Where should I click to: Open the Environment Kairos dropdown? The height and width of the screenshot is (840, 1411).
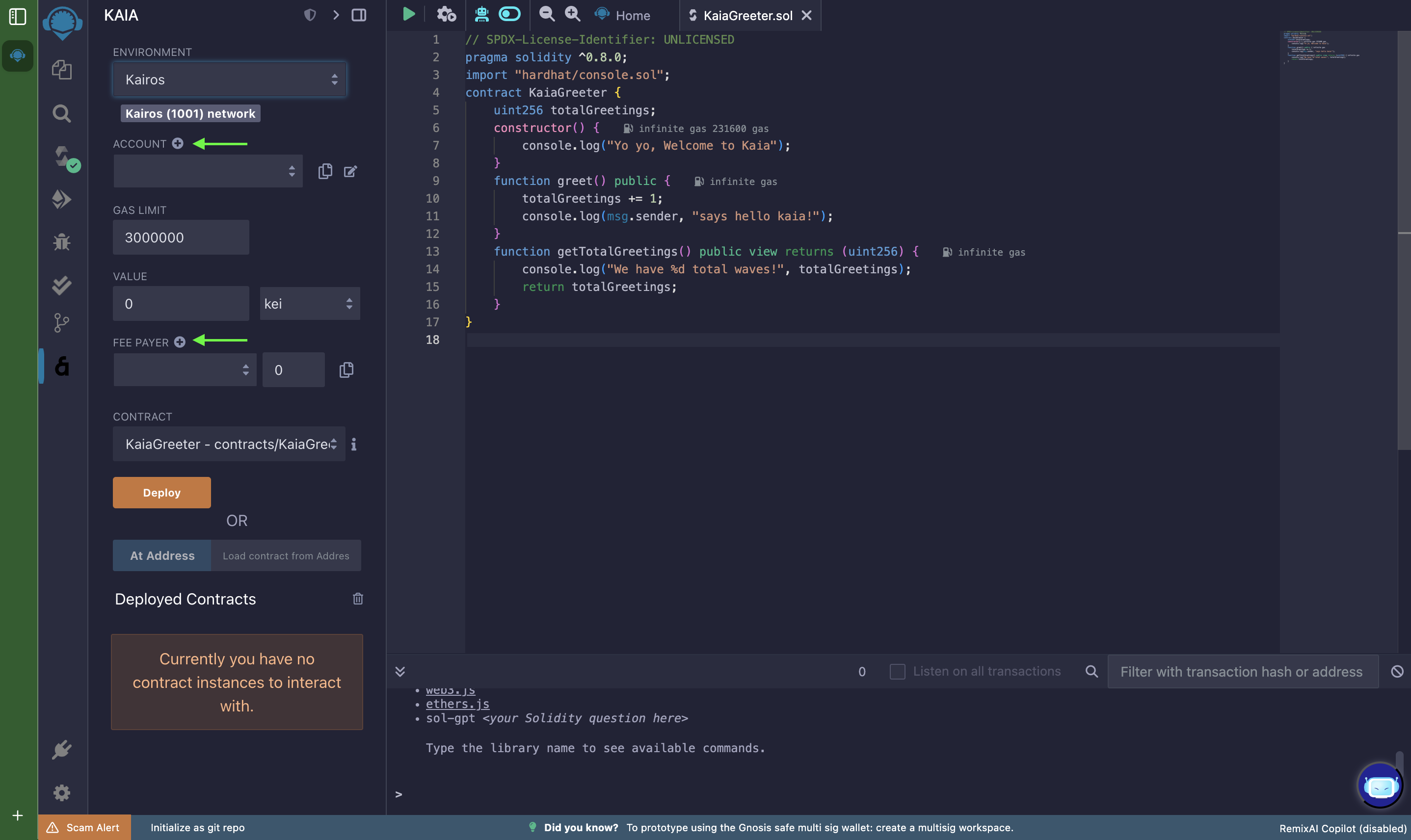pyautogui.click(x=229, y=79)
